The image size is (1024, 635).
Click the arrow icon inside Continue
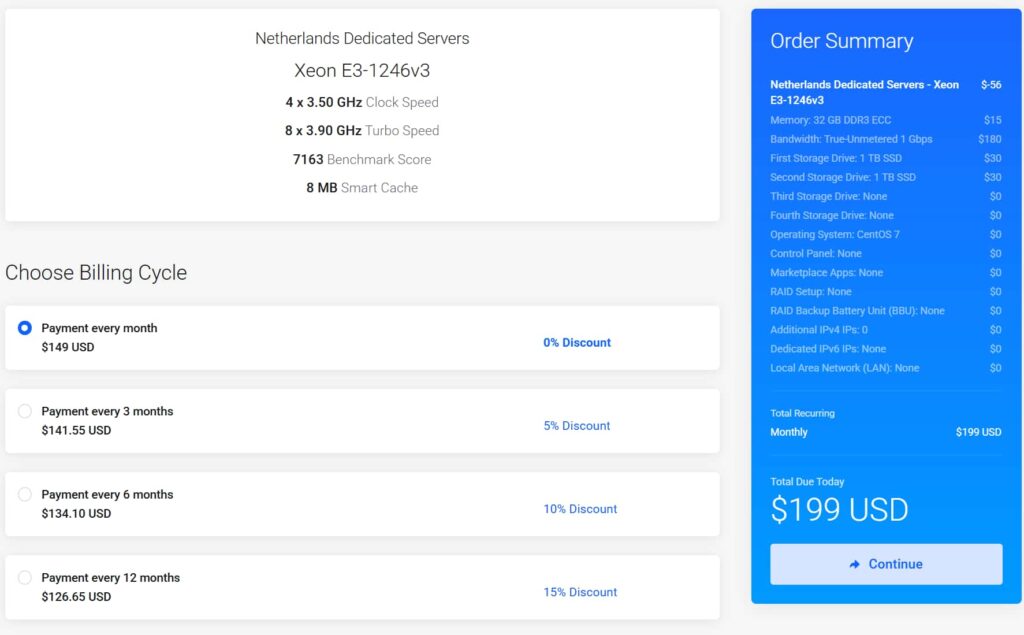point(854,564)
